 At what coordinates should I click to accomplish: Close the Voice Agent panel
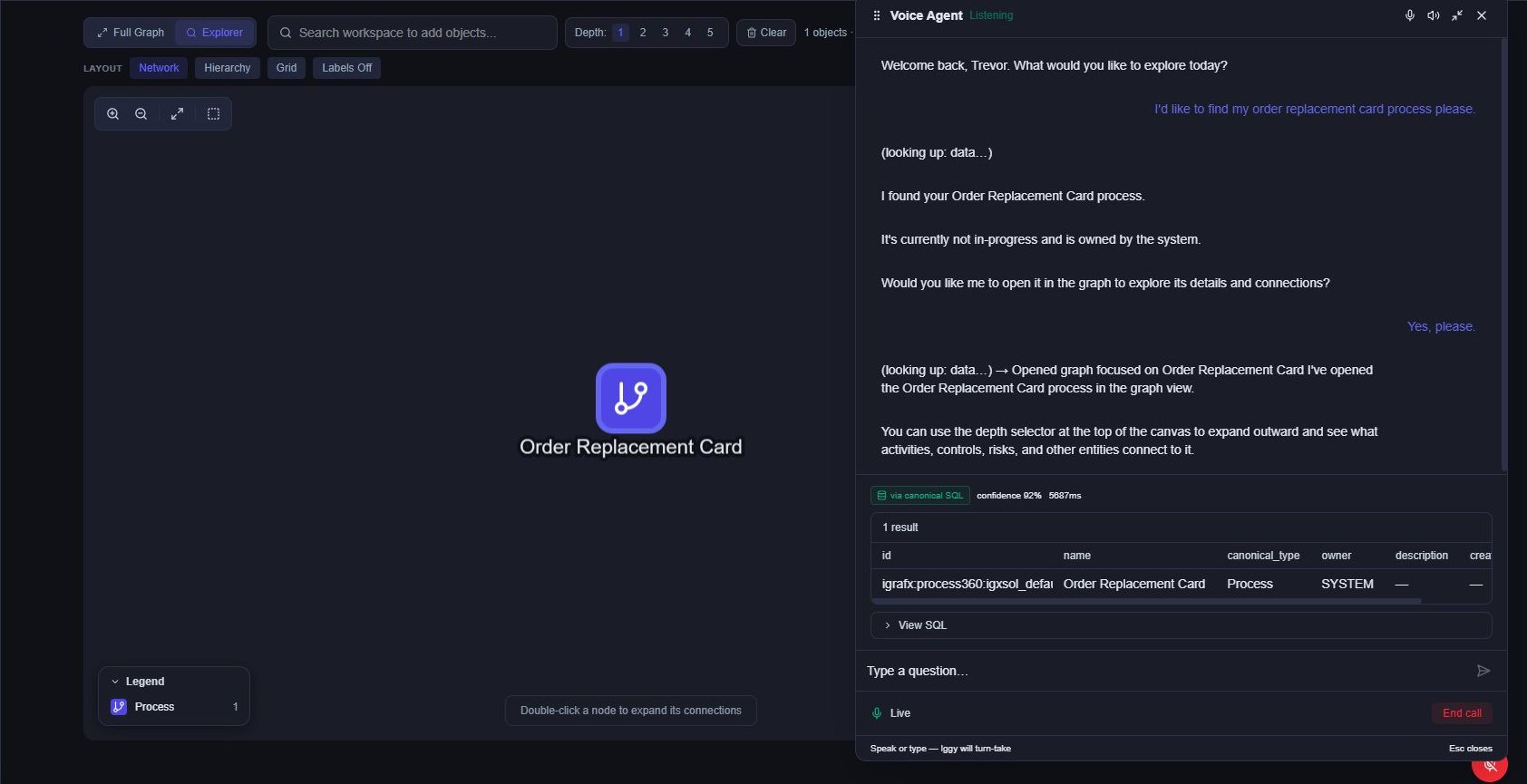(x=1481, y=15)
